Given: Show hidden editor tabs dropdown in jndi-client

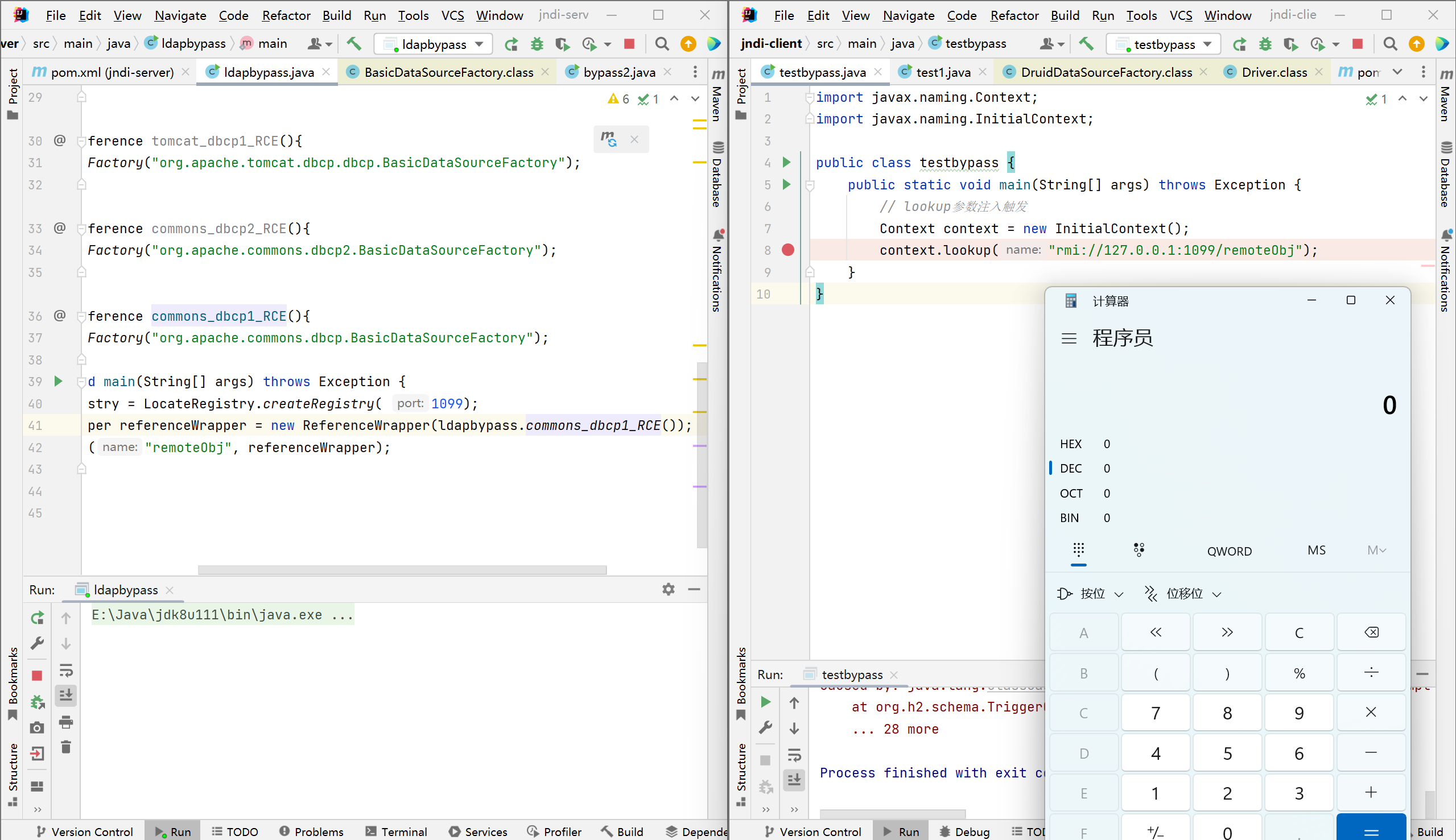Looking at the screenshot, I should (x=1397, y=72).
